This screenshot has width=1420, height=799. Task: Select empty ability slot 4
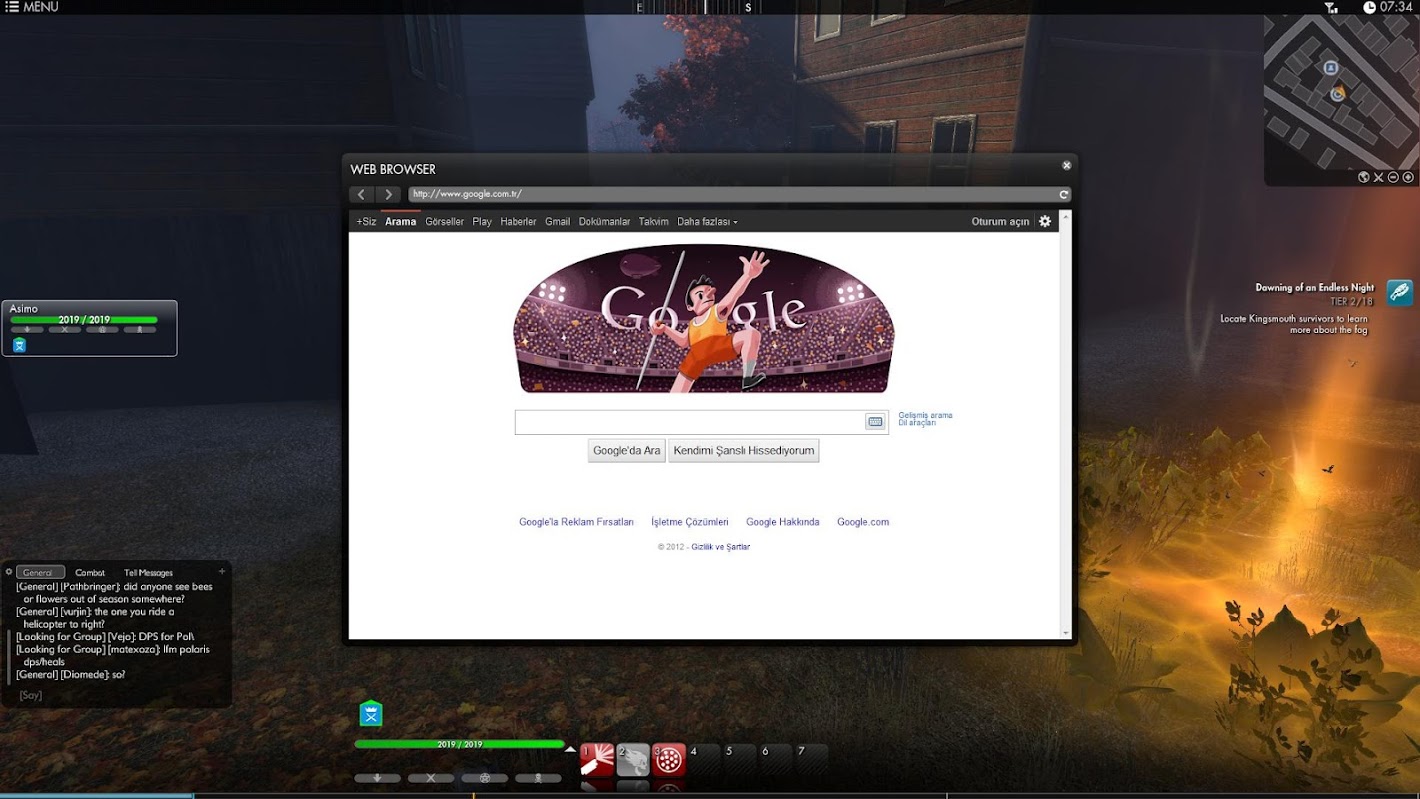click(x=705, y=760)
